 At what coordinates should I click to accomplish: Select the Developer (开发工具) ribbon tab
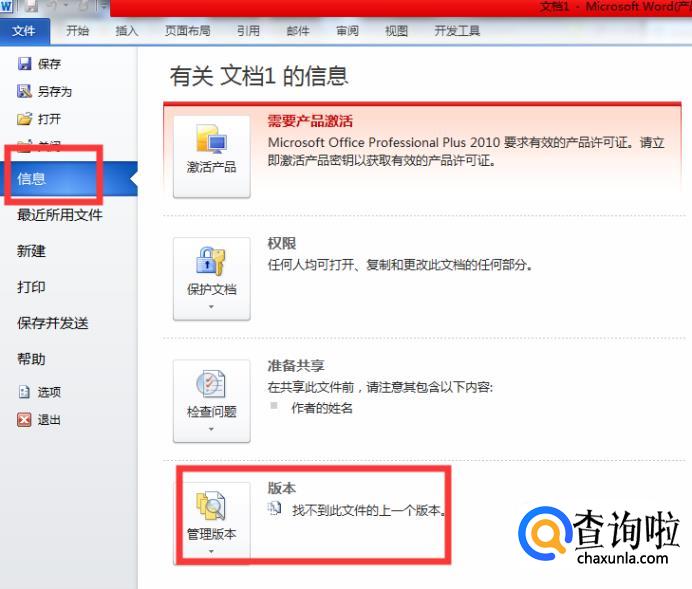pyautogui.click(x=457, y=31)
